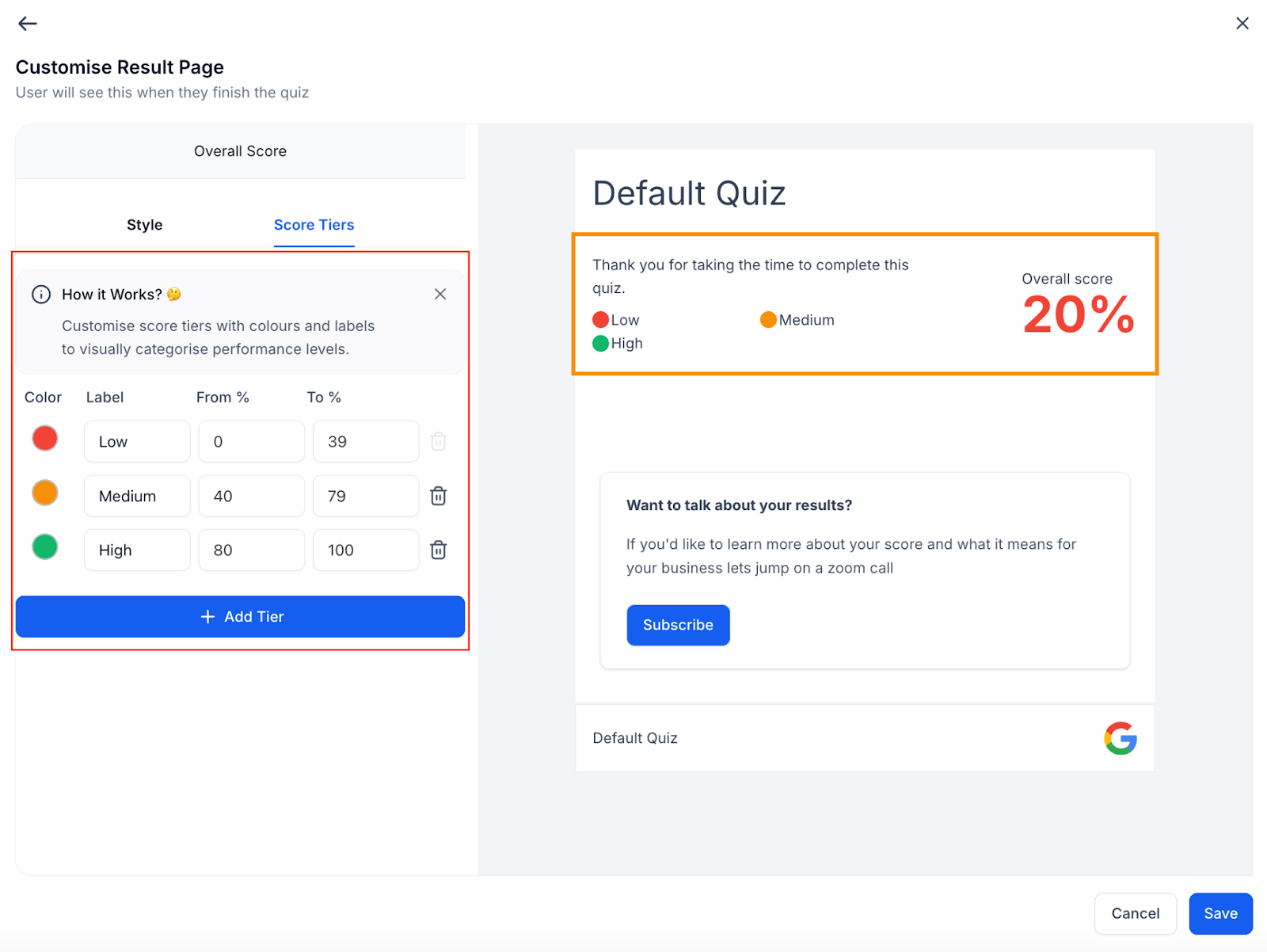
Task: Dismiss the How it Works info box
Action: tap(440, 294)
